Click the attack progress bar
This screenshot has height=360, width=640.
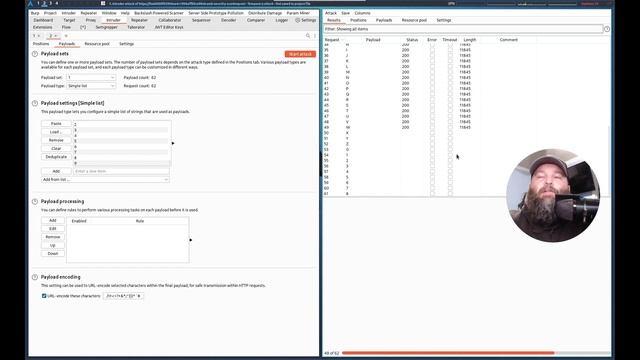click(476, 353)
